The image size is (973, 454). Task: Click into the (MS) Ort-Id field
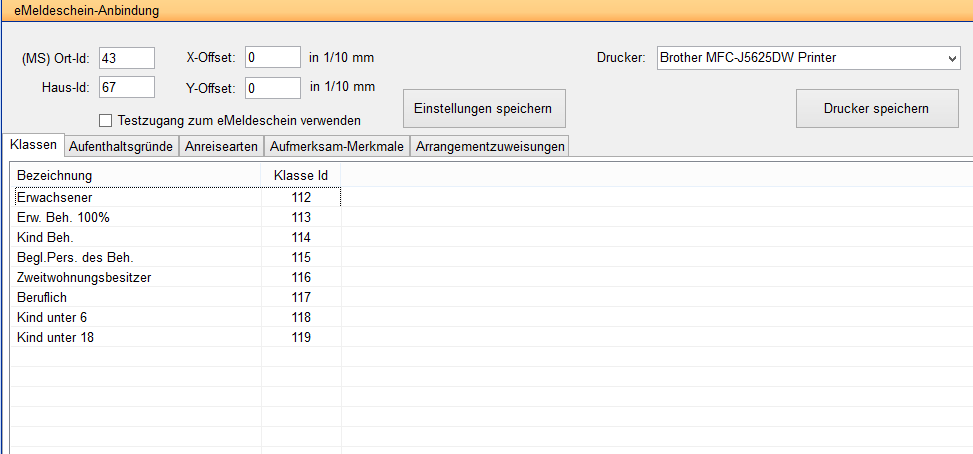click(x=126, y=58)
